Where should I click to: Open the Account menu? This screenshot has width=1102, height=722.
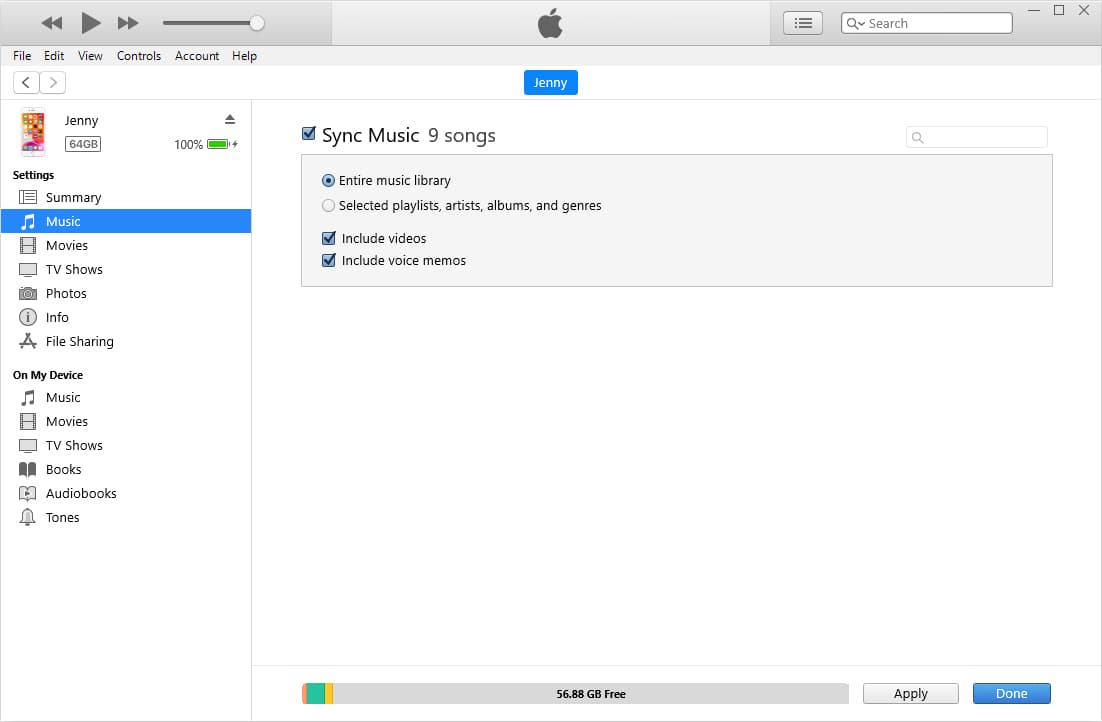tap(196, 56)
